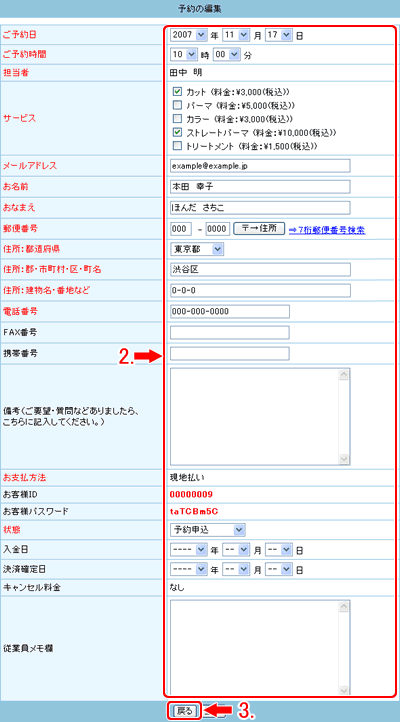Open the 入金日 year dropdown
The height and width of the screenshot is (722, 400).
tap(189, 549)
